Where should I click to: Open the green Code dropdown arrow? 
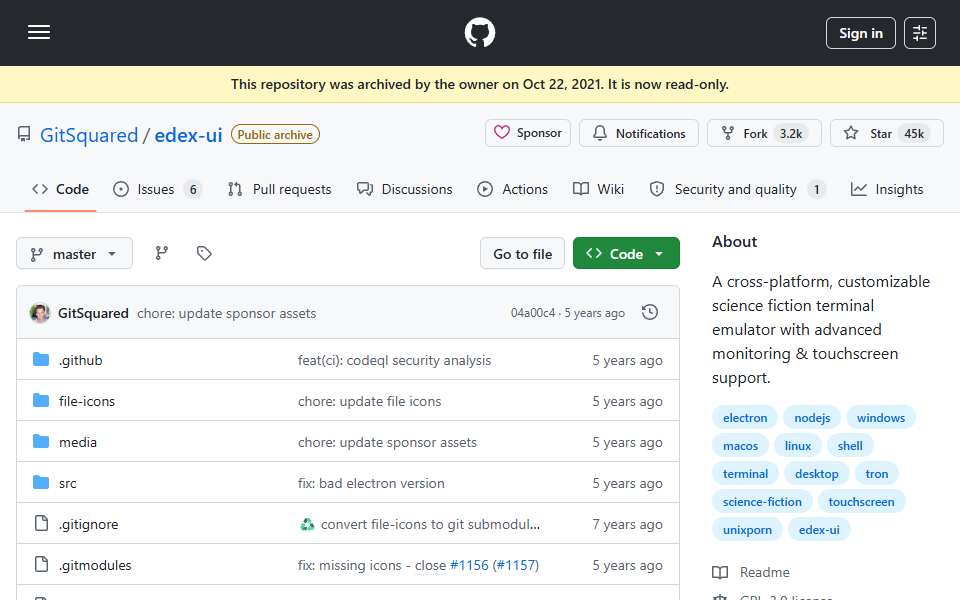[659, 253]
